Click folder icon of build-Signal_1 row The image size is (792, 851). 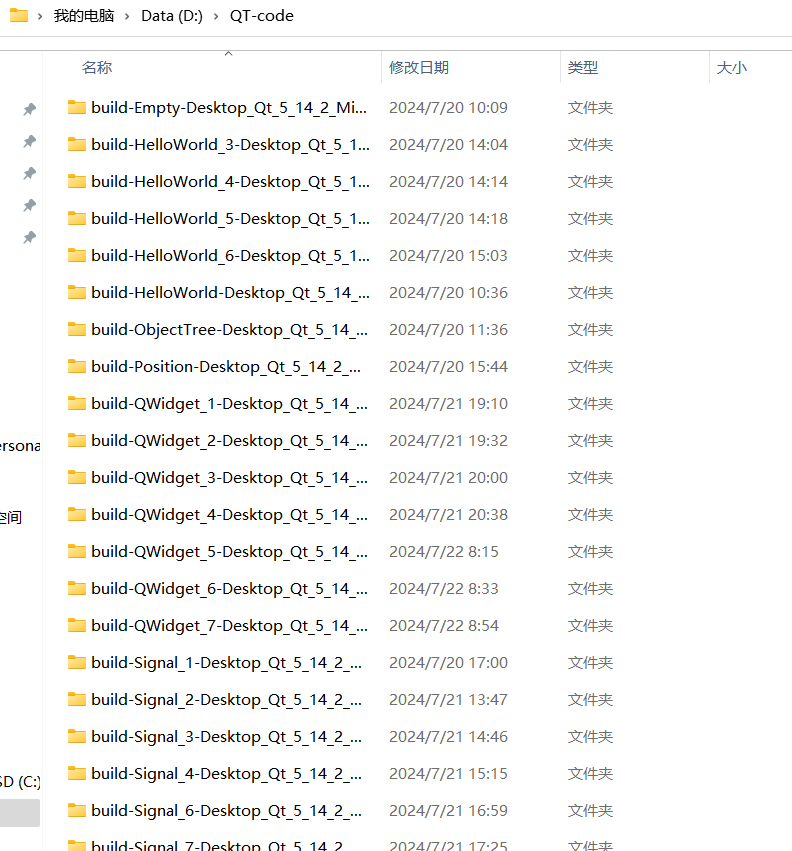pos(77,662)
